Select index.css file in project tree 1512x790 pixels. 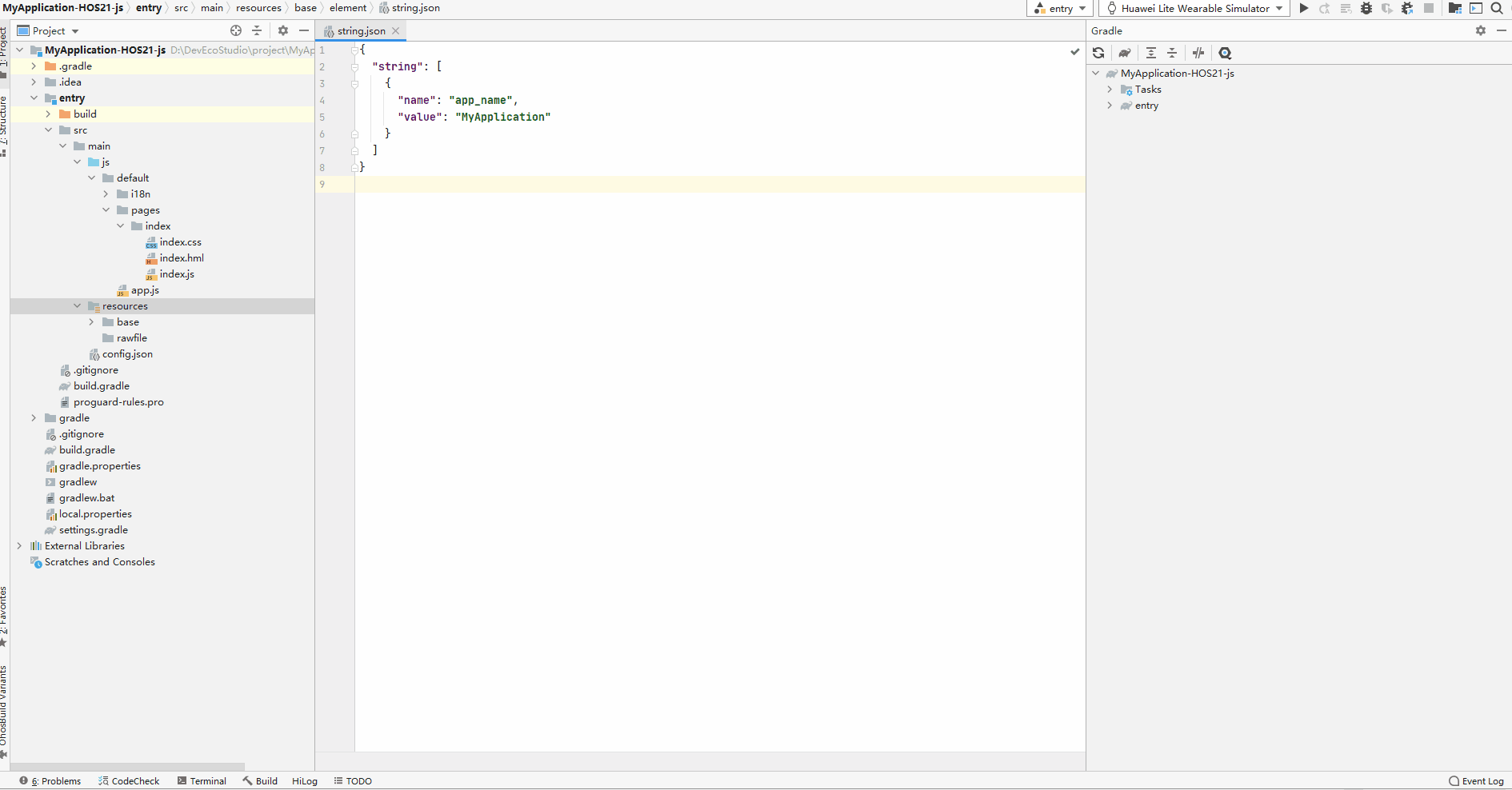pyautogui.click(x=180, y=241)
